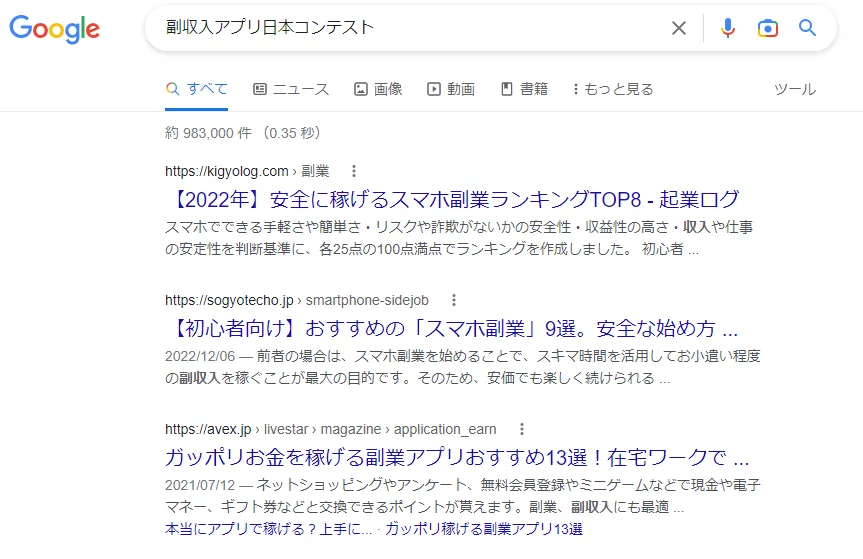863x559 pixels.
Task: Open ガッポリお金を稼げる副業アプリおすすめ13選 result
Action: coord(457,458)
